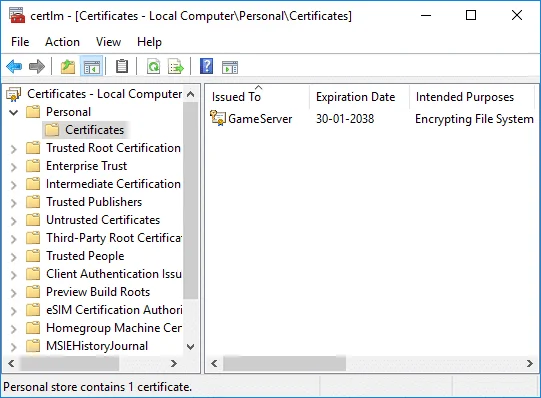Go back with the blue arrow

tap(14, 66)
